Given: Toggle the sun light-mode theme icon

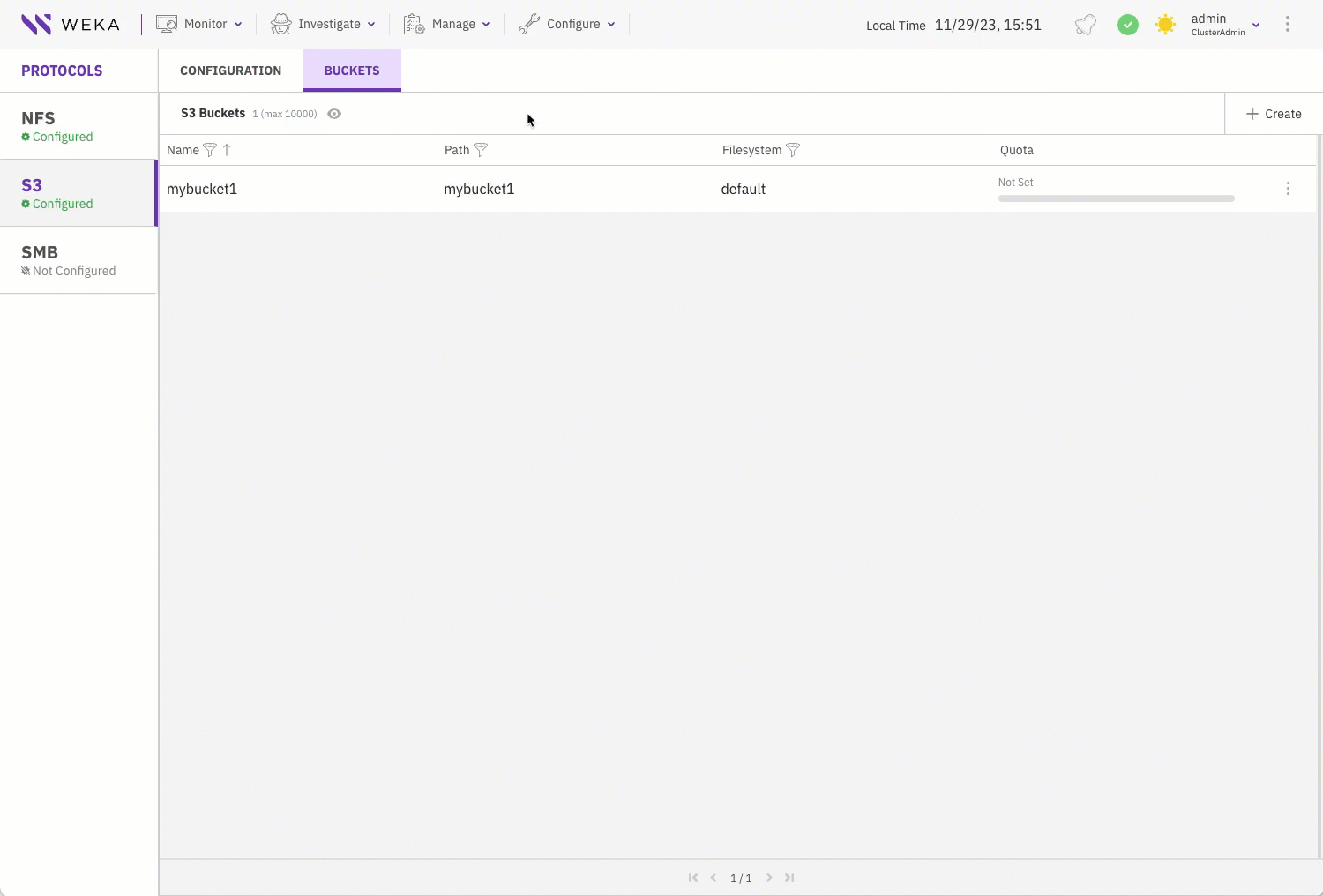Looking at the screenshot, I should pos(1165,25).
